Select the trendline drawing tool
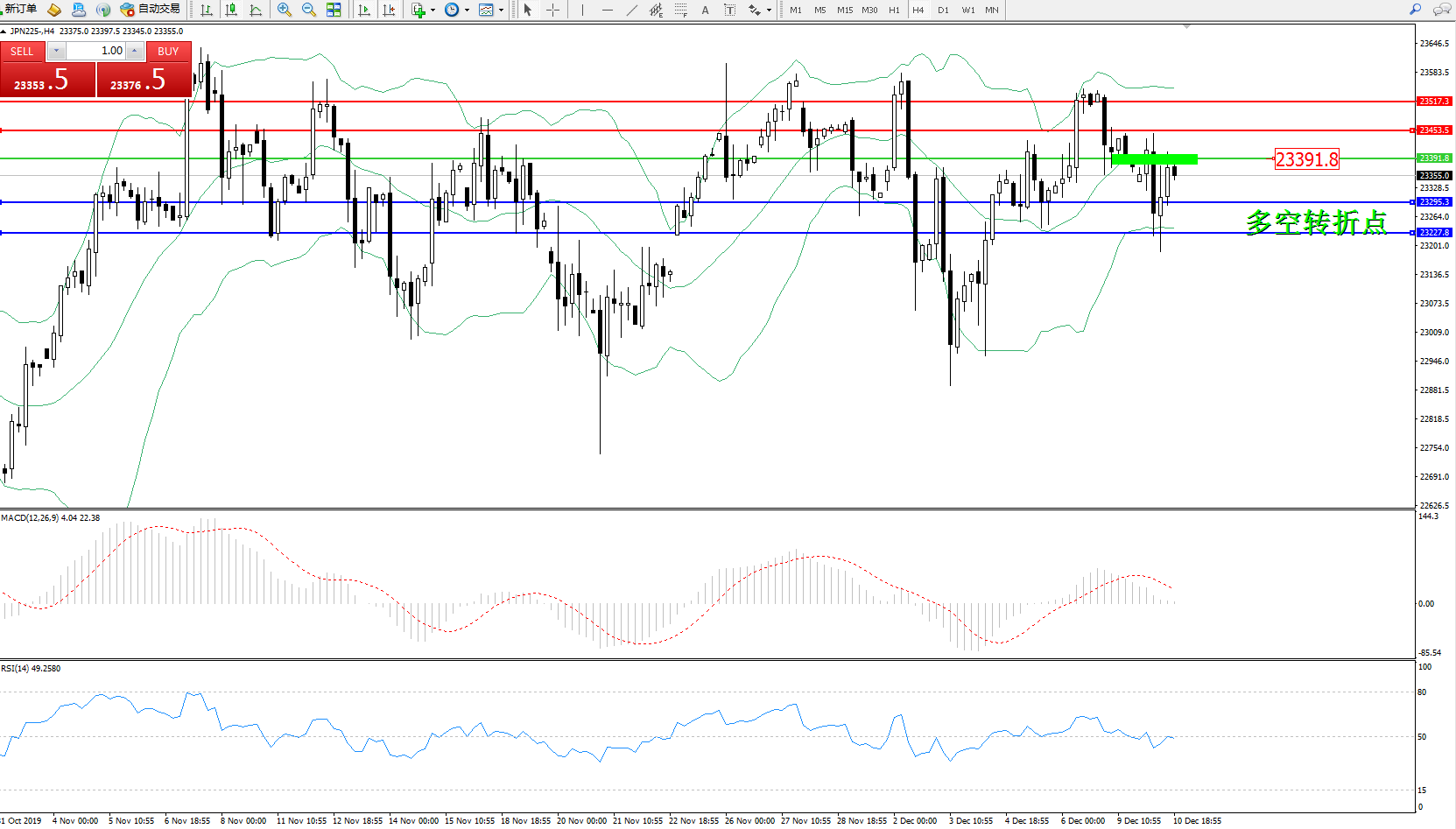This screenshot has width=1456, height=829. [632, 10]
